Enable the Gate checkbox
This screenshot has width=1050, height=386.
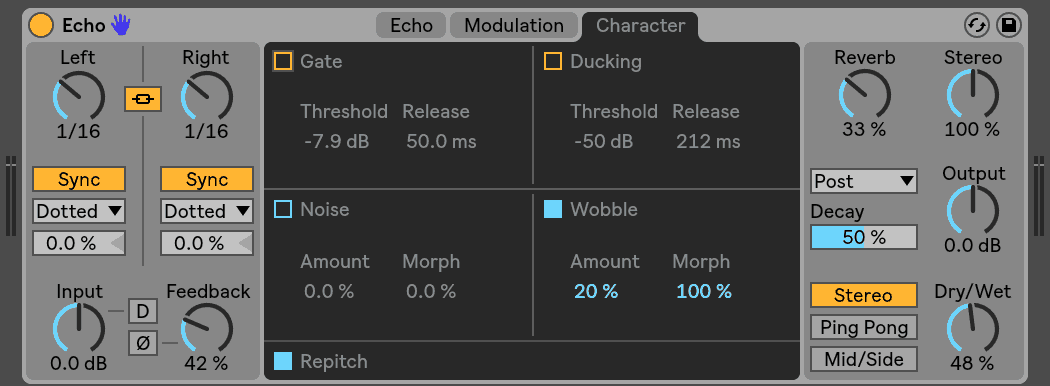point(283,62)
